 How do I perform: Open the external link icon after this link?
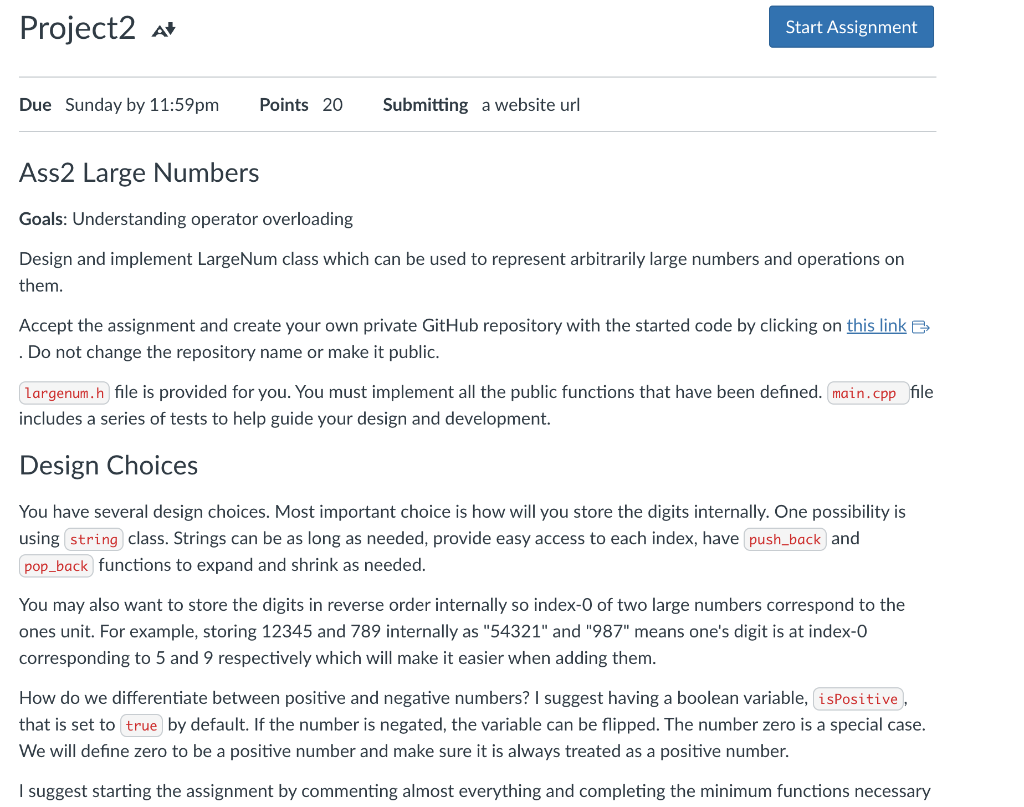coord(921,326)
